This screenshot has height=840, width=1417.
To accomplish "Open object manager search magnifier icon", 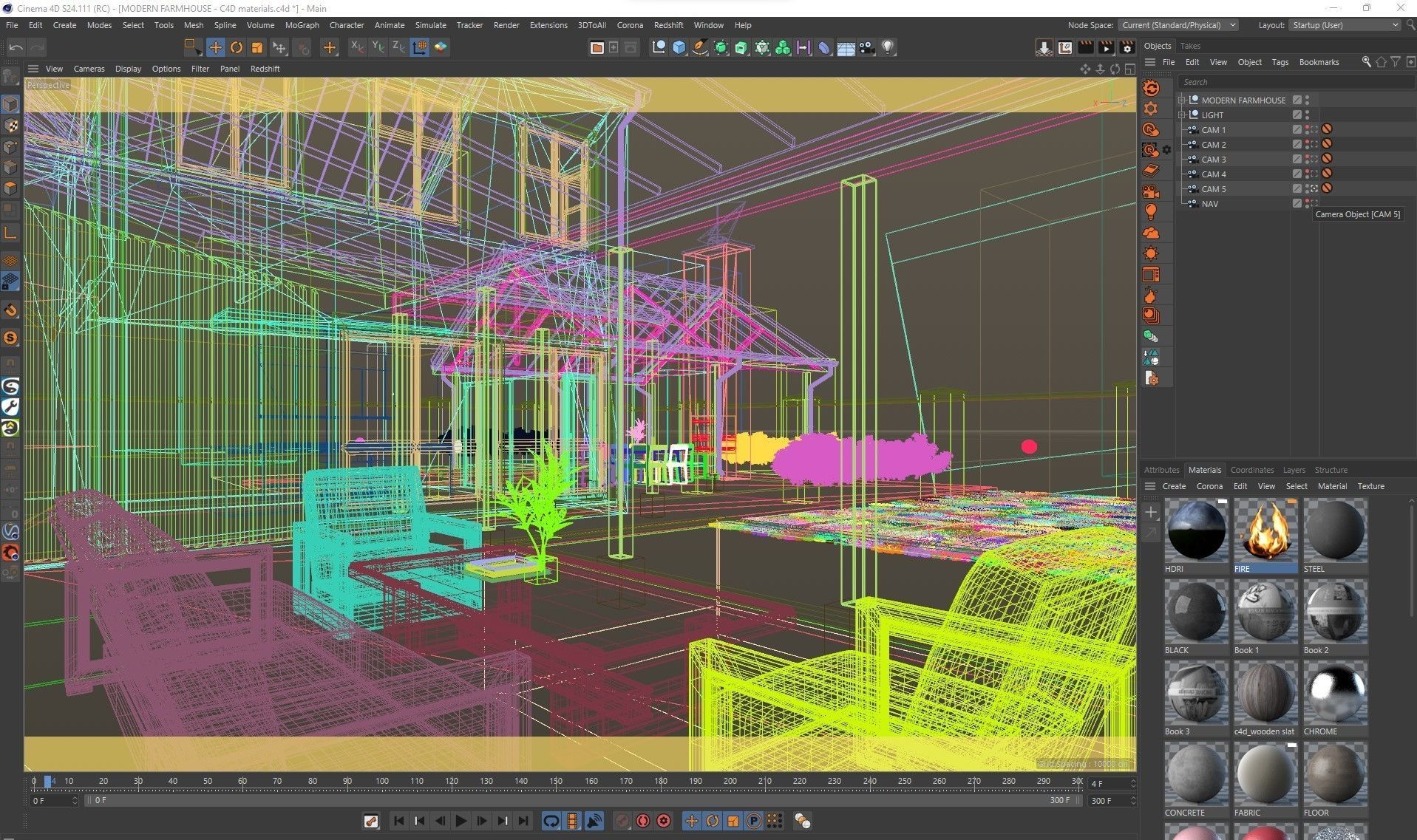I will 1367,62.
